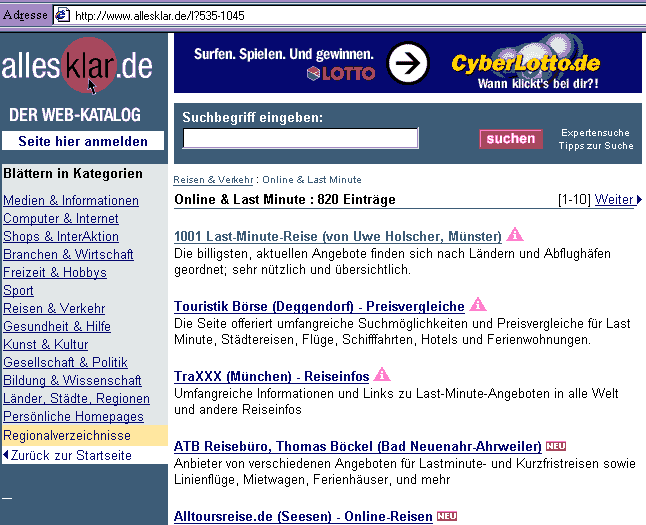Screen dimensions: 646x525
Task: Open Computer & Internet category
Action: tap(61, 218)
